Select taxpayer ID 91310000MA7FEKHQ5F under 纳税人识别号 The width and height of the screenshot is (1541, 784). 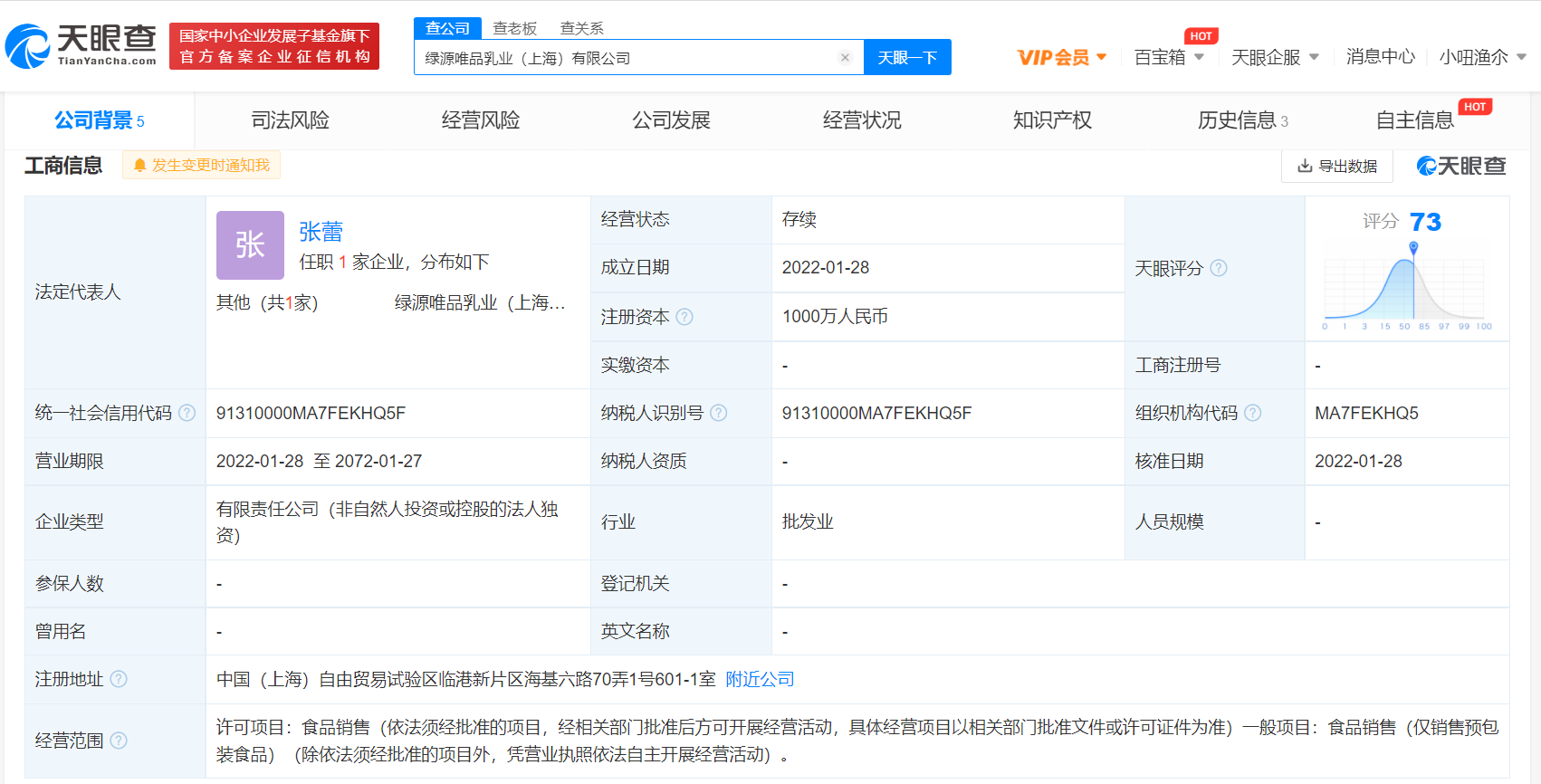[x=876, y=413]
